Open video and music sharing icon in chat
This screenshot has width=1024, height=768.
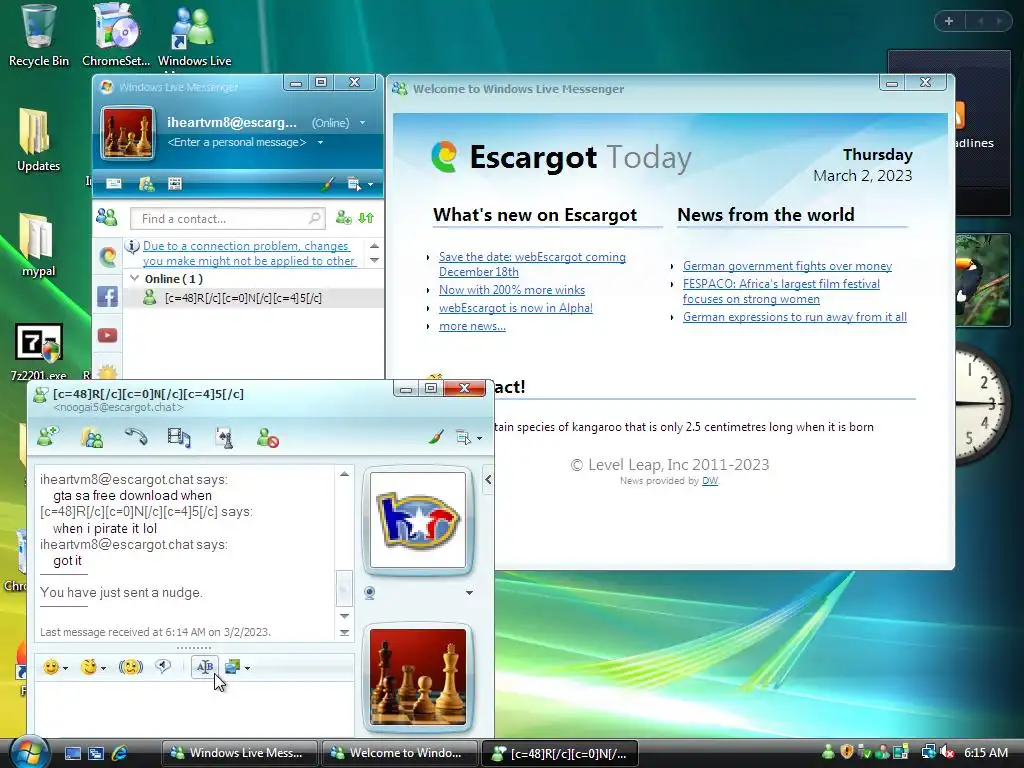[x=178, y=437]
